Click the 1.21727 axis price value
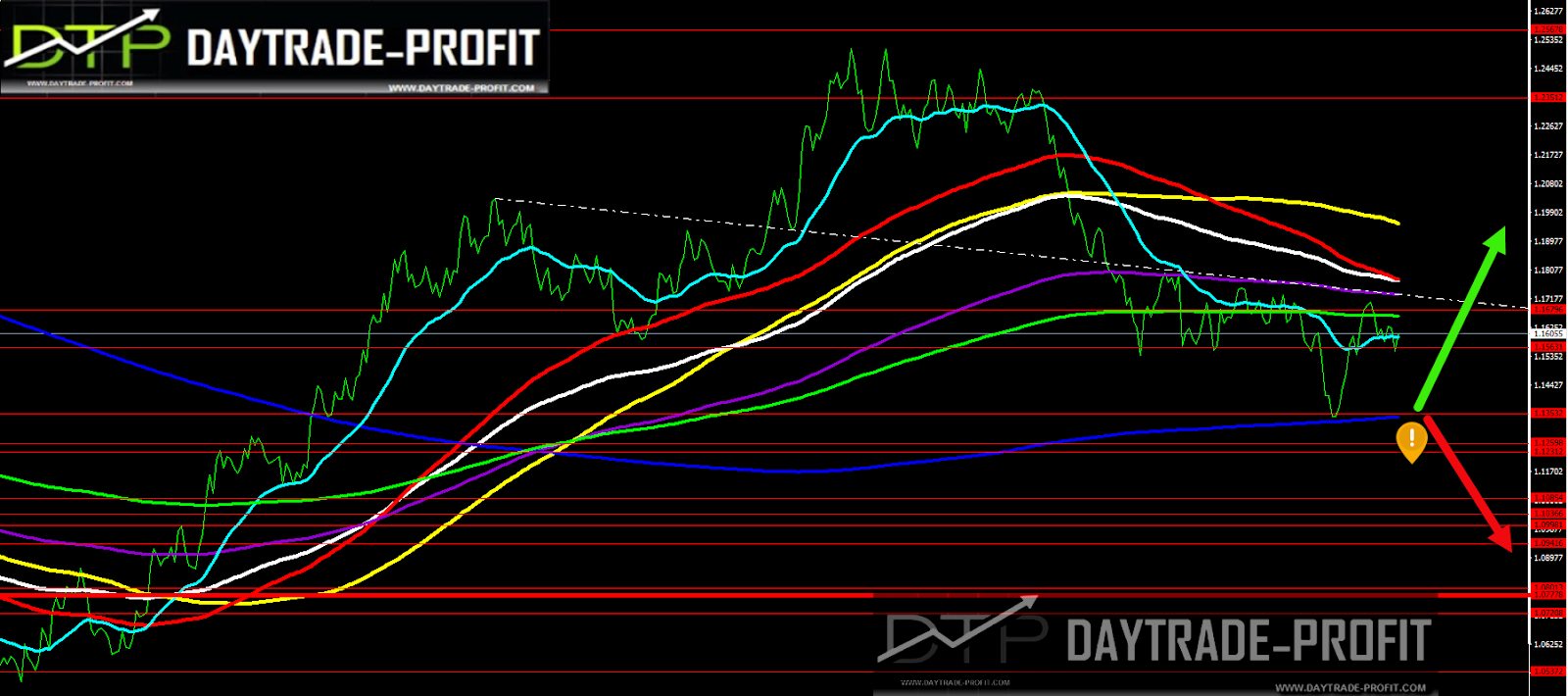 click(1548, 155)
